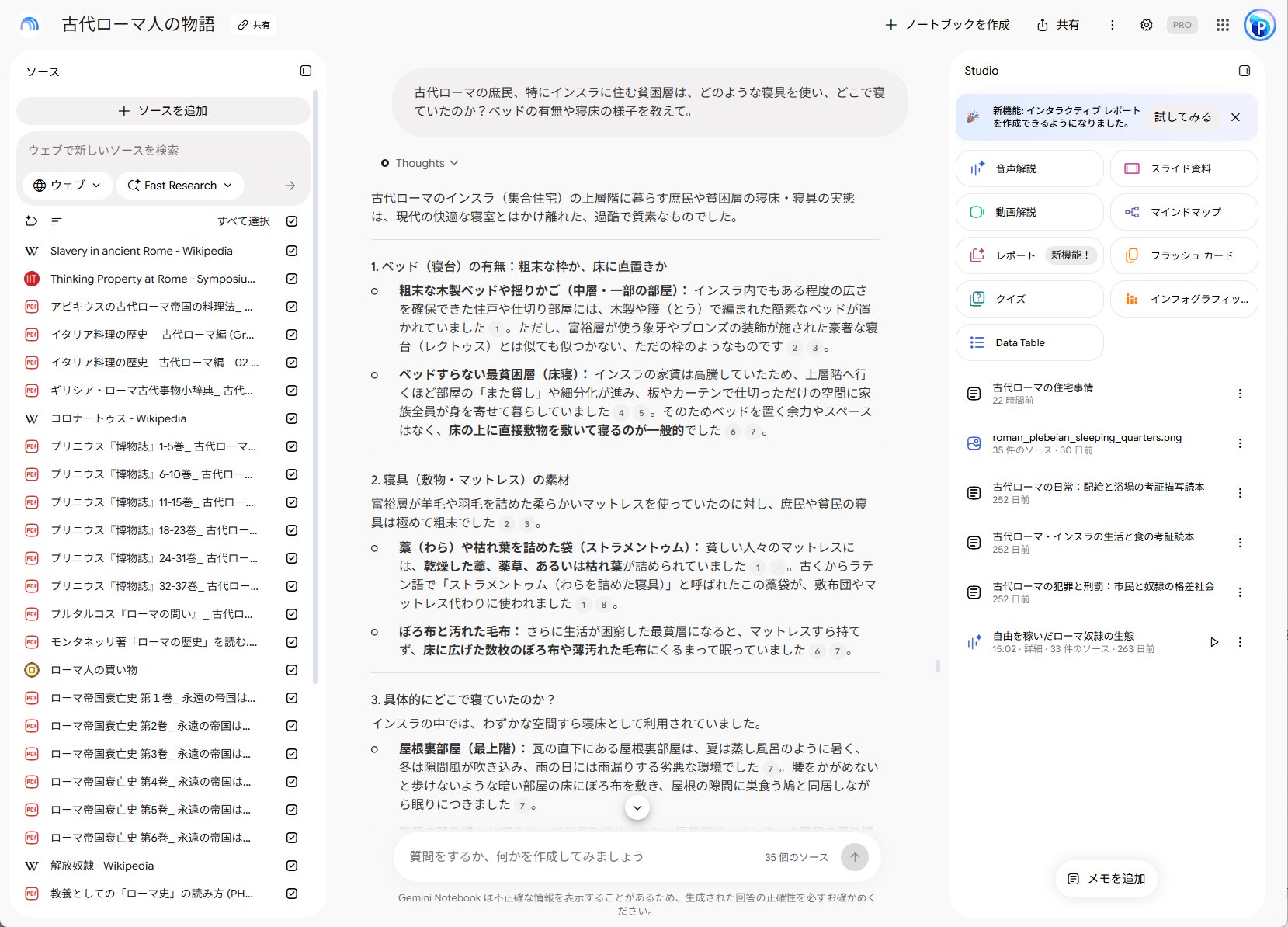This screenshot has height=927, width=1288.
Task: Click the NotebookLM logo
Action: click(x=30, y=25)
